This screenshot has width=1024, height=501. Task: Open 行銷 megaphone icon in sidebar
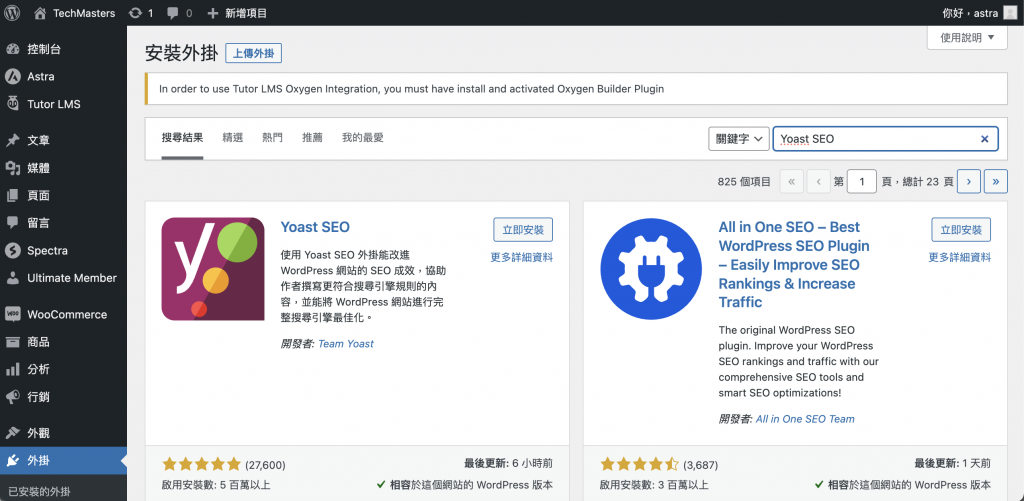tap(12, 396)
